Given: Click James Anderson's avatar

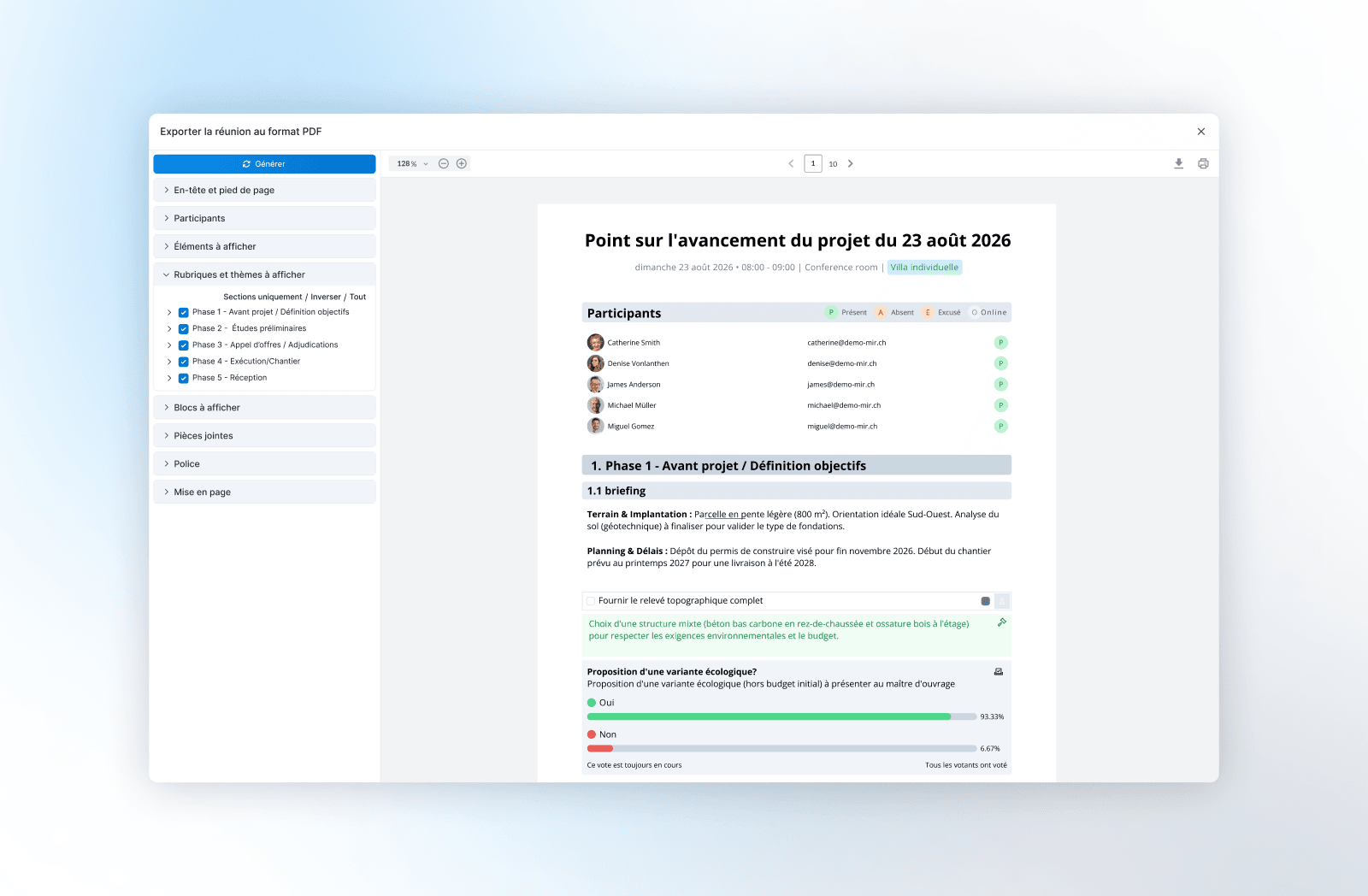Looking at the screenshot, I should click(596, 385).
